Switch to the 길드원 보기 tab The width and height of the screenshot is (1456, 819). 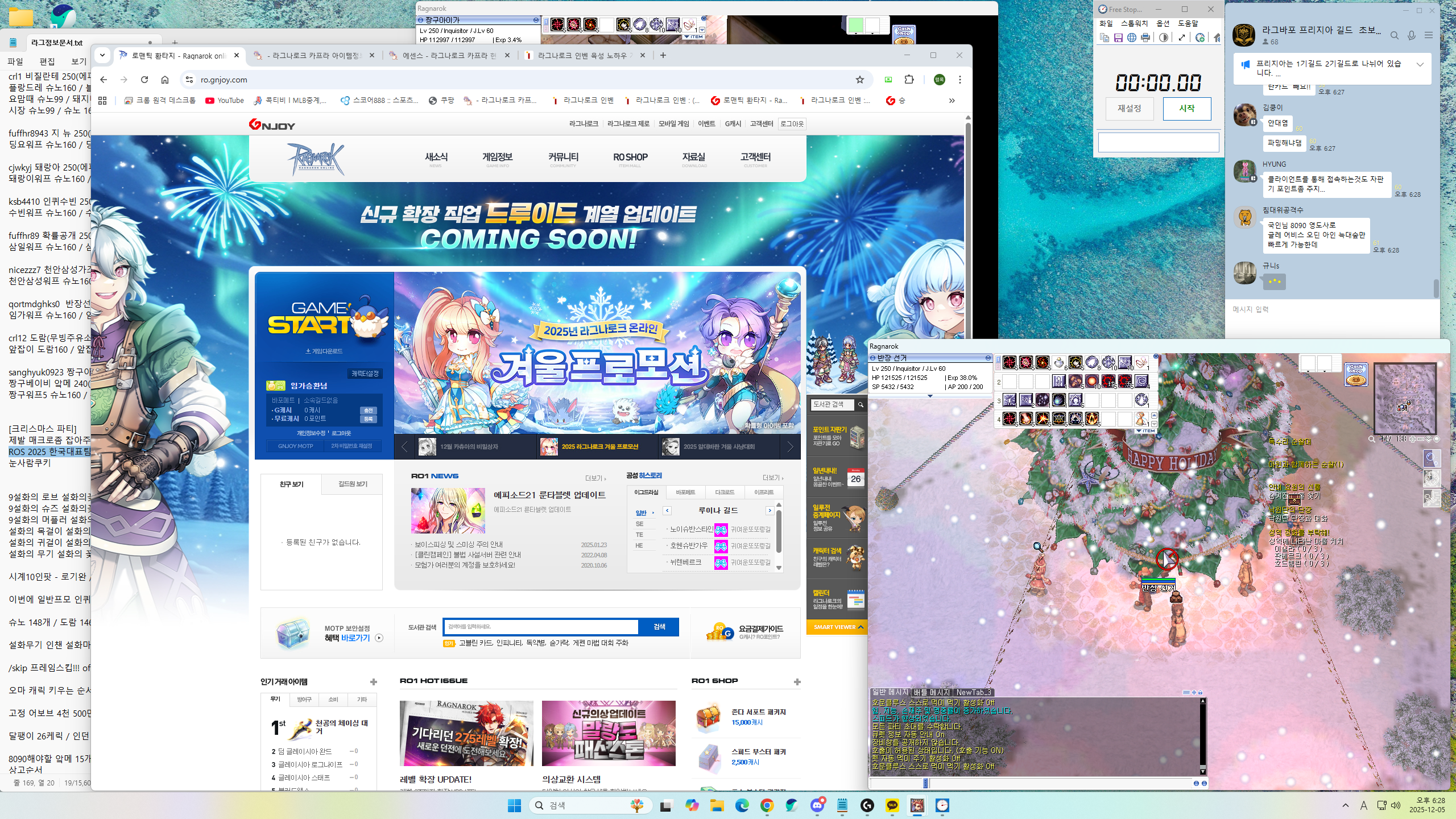point(353,484)
